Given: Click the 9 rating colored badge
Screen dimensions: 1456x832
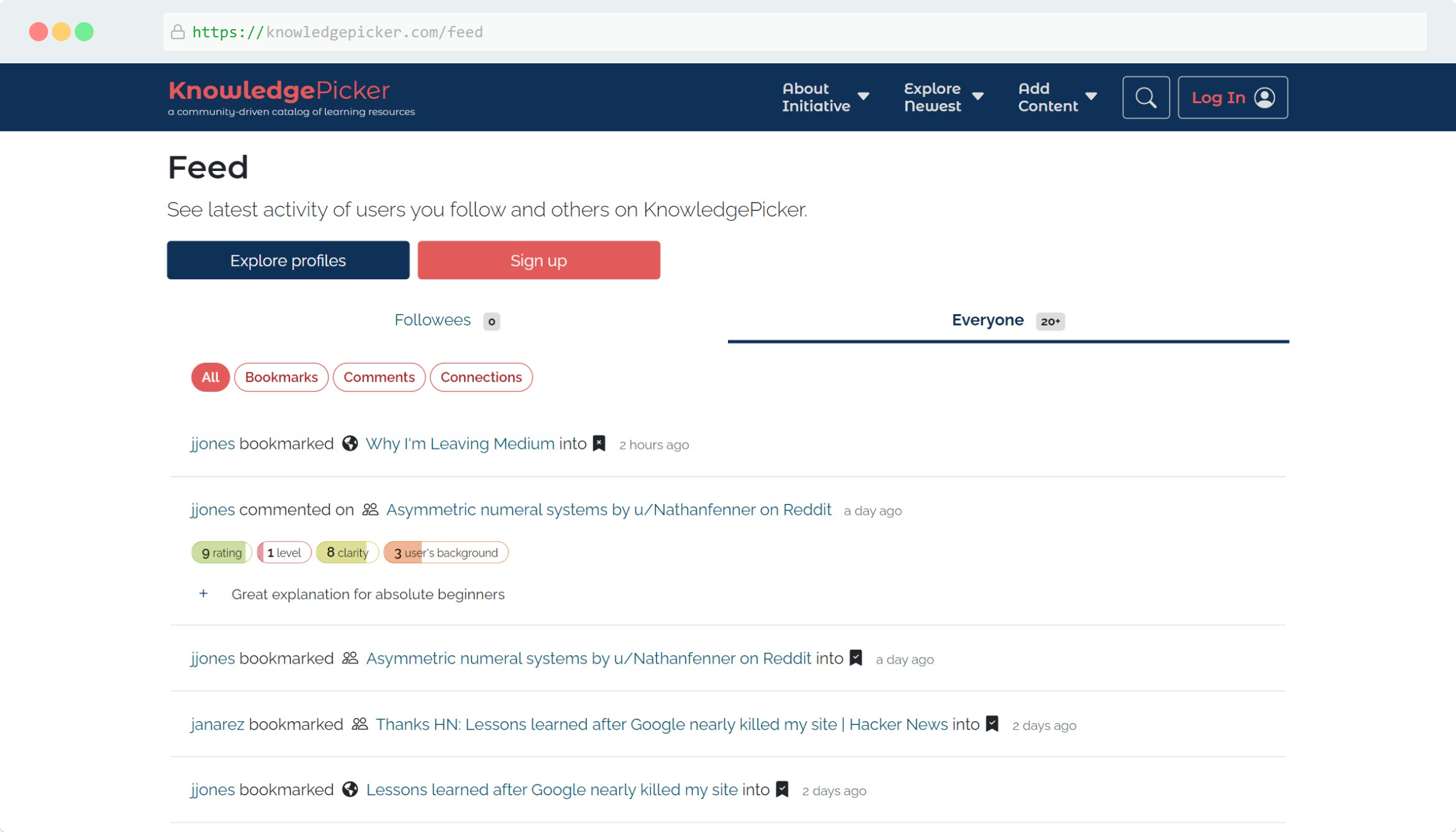Looking at the screenshot, I should (222, 553).
